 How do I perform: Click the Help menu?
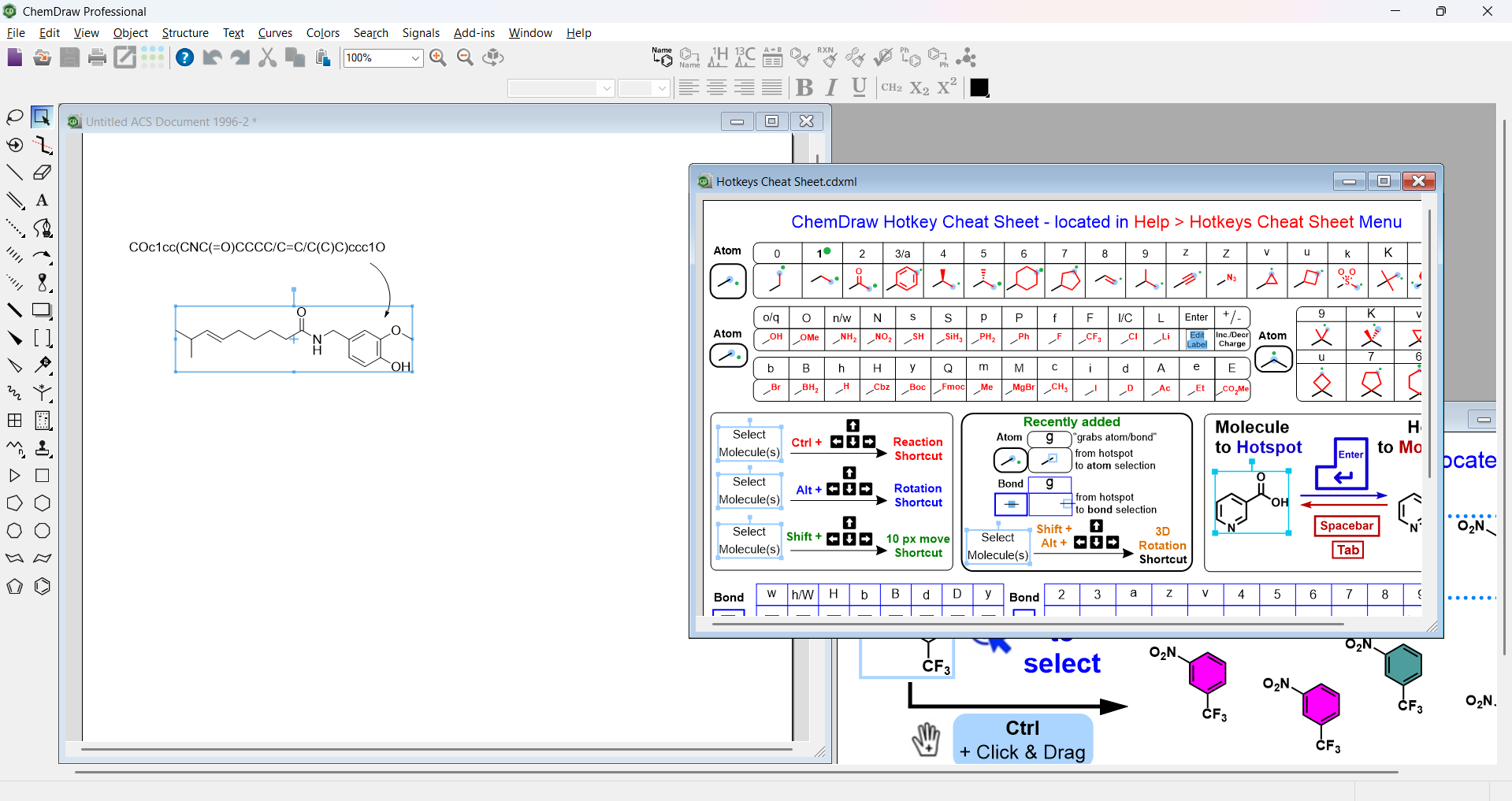tap(579, 33)
